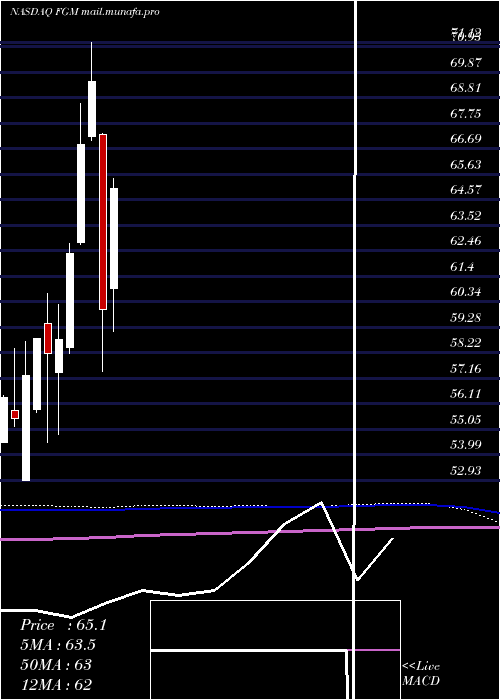Click the 58.22 price axis label

(x=466, y=343)
